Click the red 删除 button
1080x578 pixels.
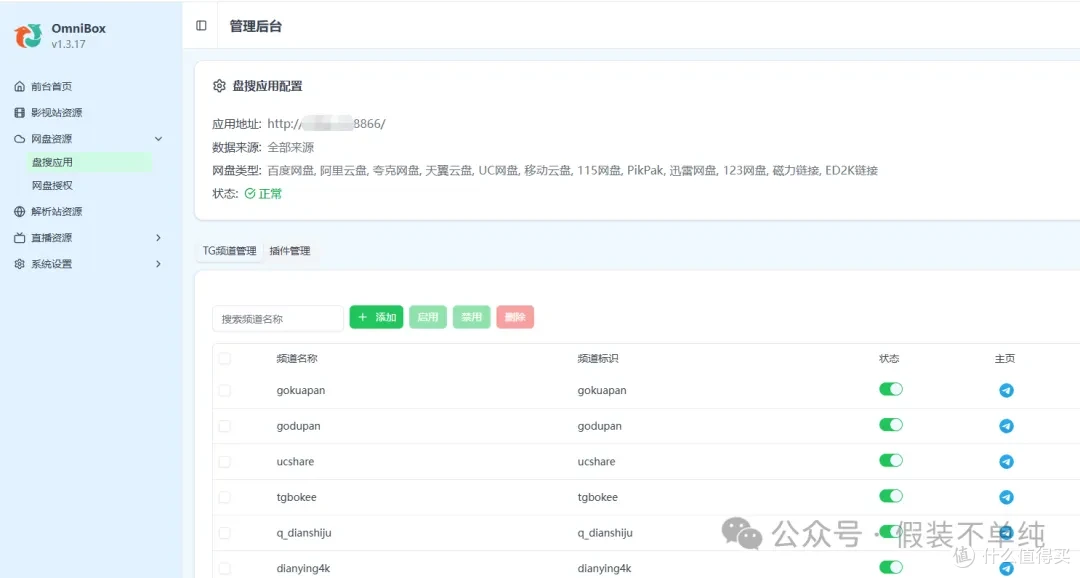[x=515, y=317]
